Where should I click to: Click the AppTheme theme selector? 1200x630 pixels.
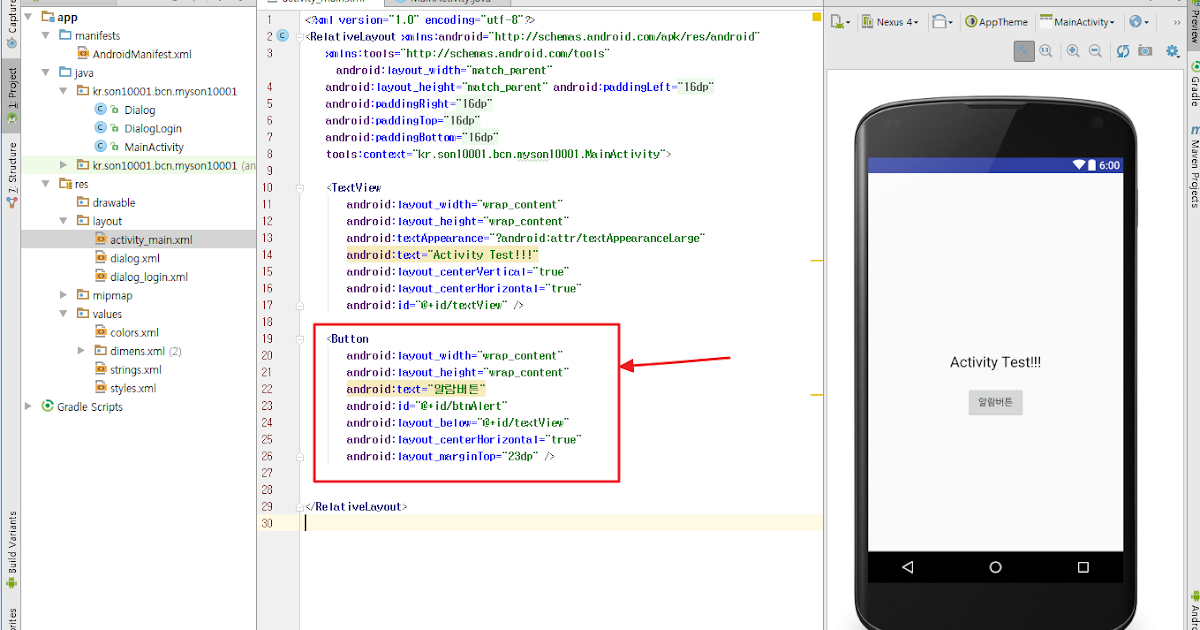[x=996, y=22]
